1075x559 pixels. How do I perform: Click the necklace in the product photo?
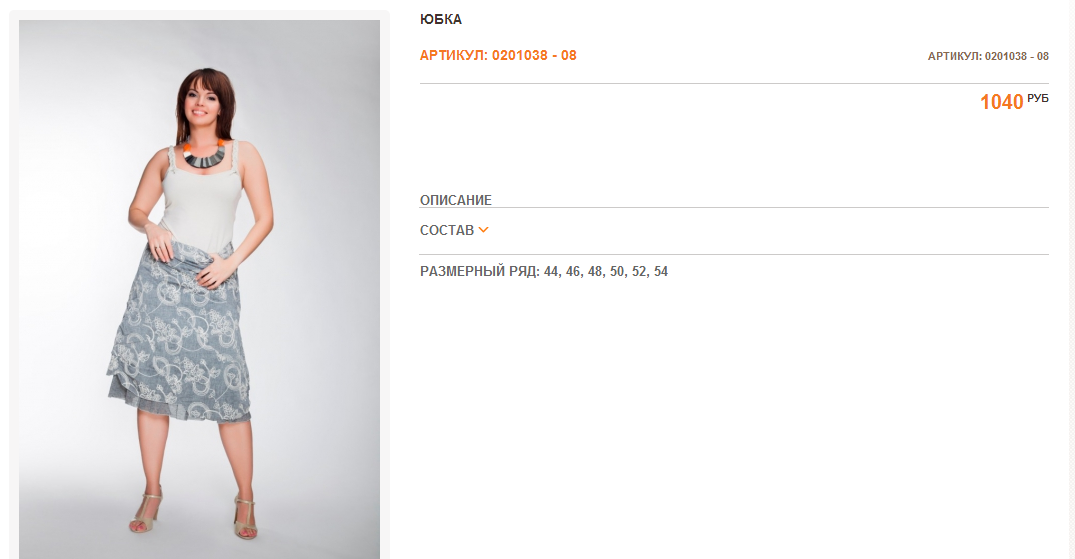204,154
